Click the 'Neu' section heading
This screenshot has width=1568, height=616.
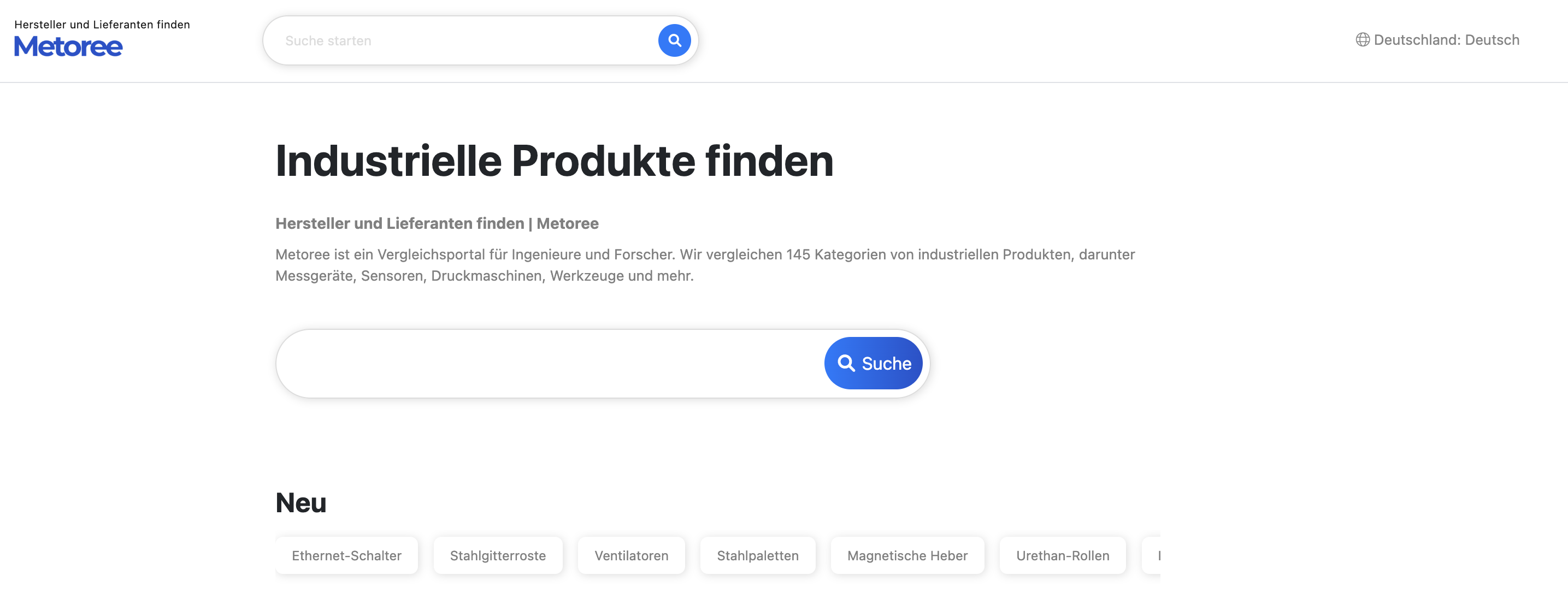pyautogui.click(x=300, y=503)
